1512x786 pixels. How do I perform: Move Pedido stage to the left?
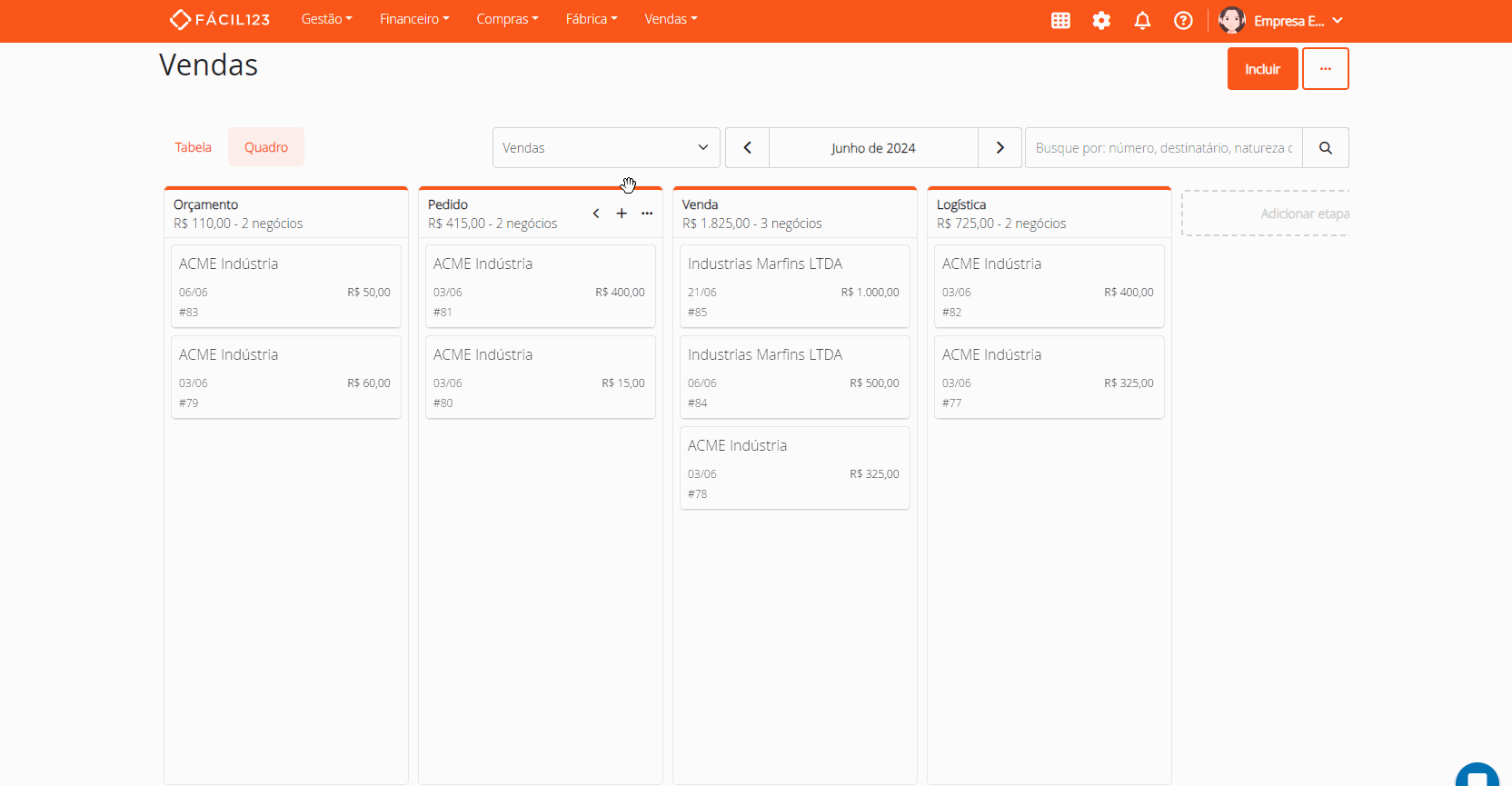point(596,214)
